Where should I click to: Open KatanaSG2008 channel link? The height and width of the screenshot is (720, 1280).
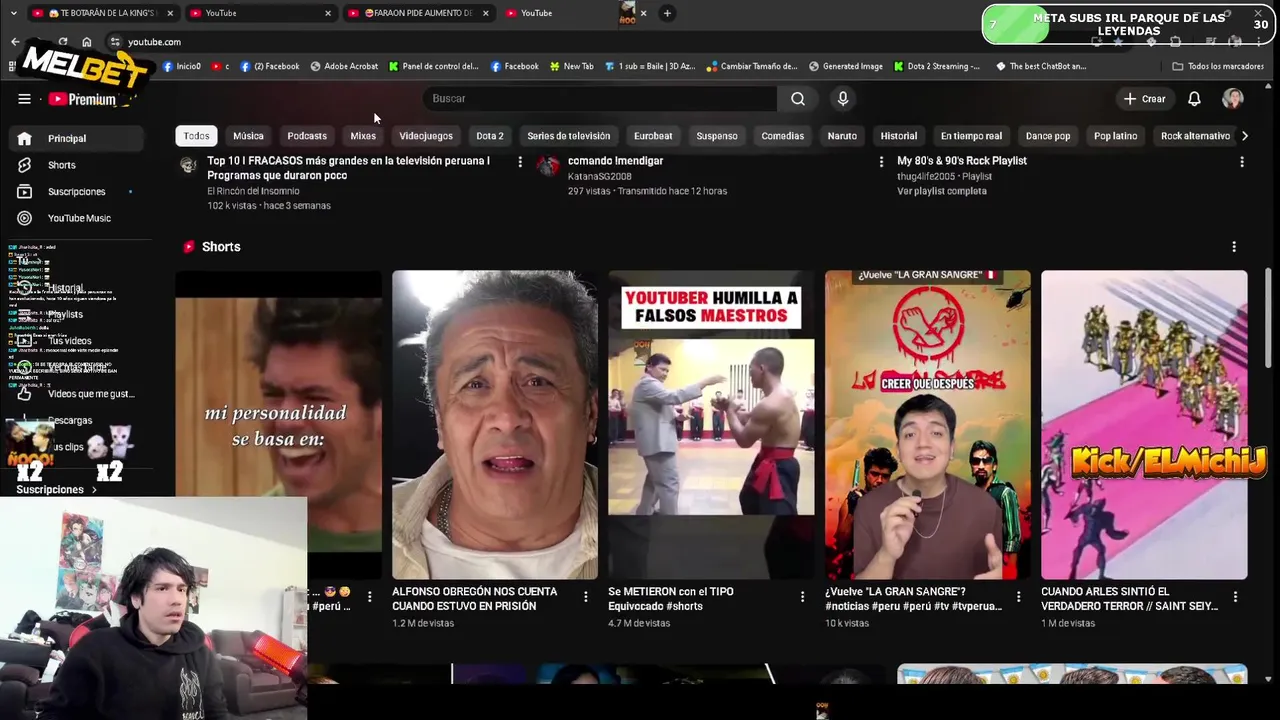tap(600, 177)
